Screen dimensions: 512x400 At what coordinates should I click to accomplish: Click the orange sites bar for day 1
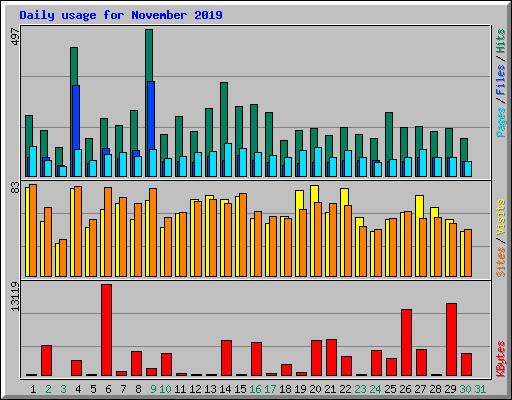(x=33, y=230)
